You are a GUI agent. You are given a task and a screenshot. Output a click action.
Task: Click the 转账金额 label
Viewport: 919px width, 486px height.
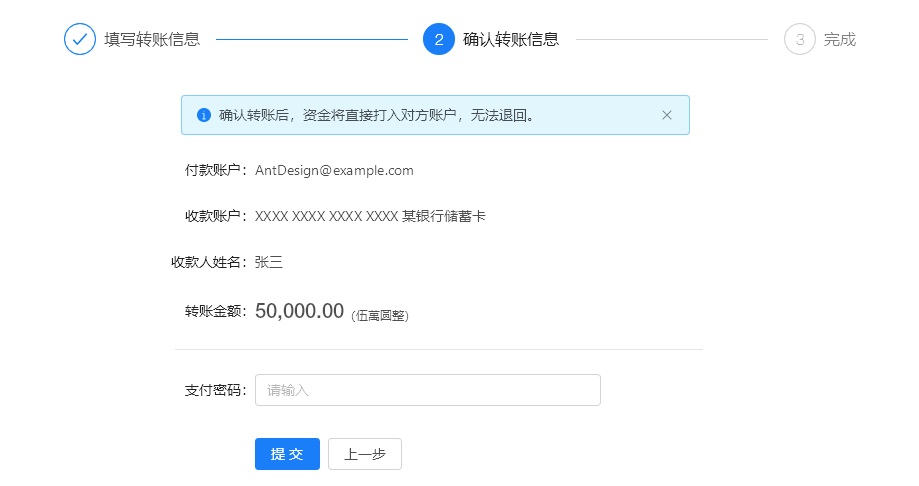(216, 311)
